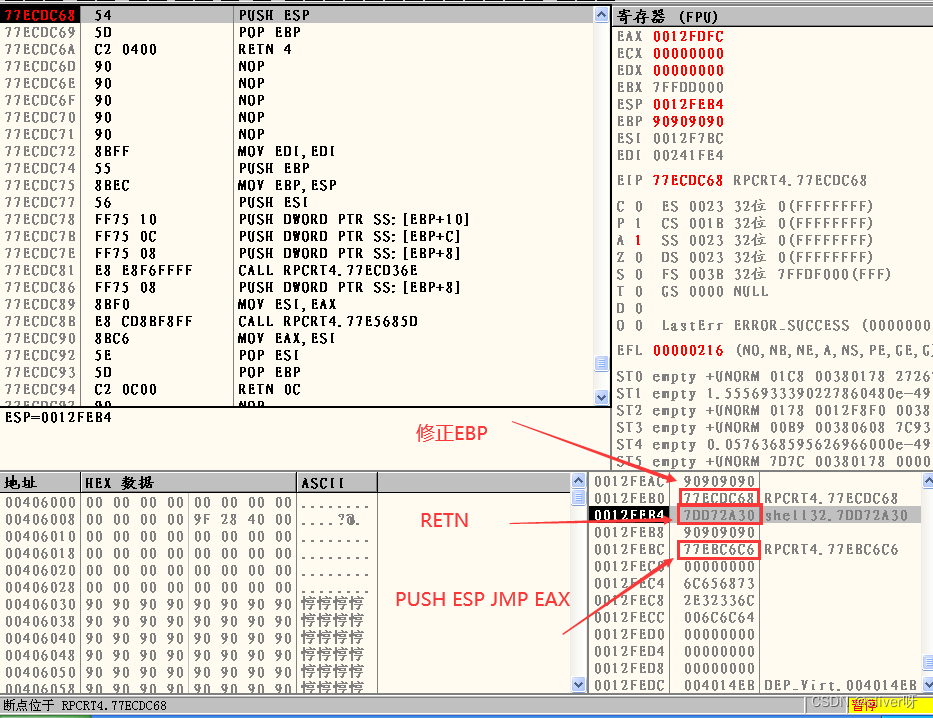This screenshot has height=718, width=933.
Task: Click the disassembly scrollbar up arrow
Action: [x=603, y=13]
